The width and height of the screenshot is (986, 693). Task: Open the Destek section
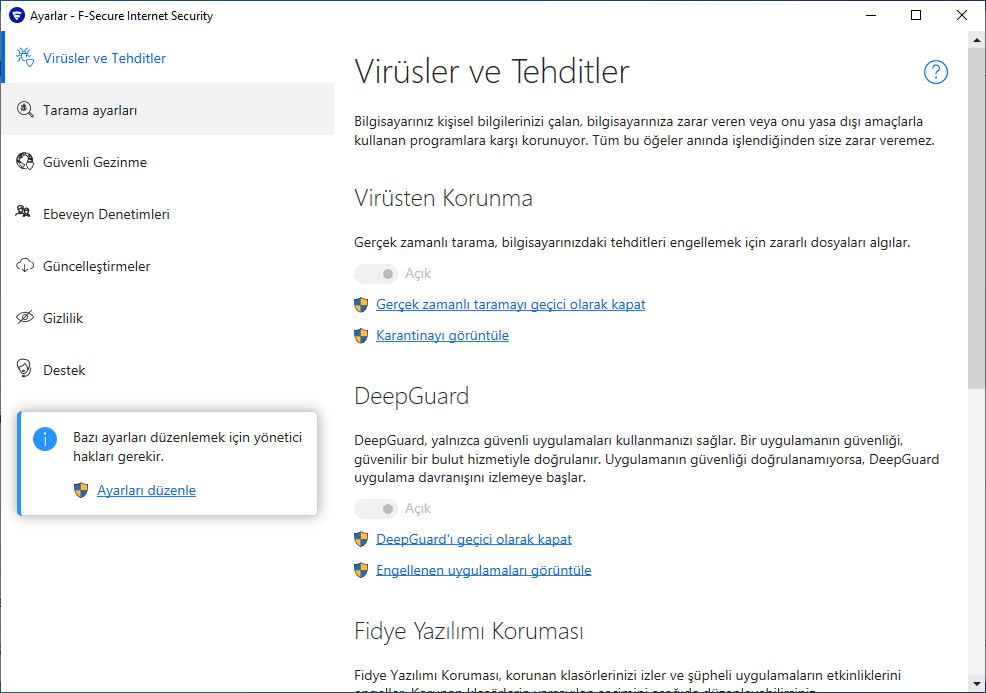pos(167,370)
